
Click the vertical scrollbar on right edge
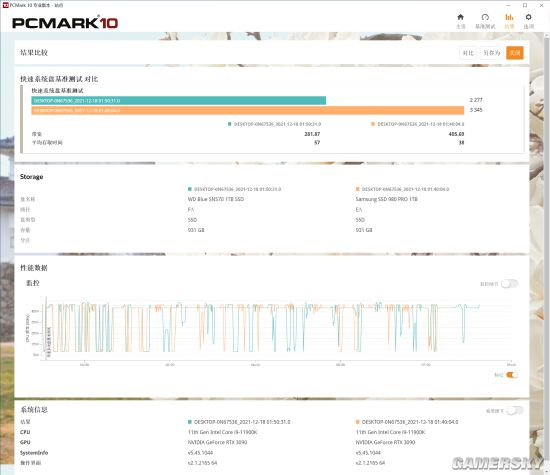[547, 253]
